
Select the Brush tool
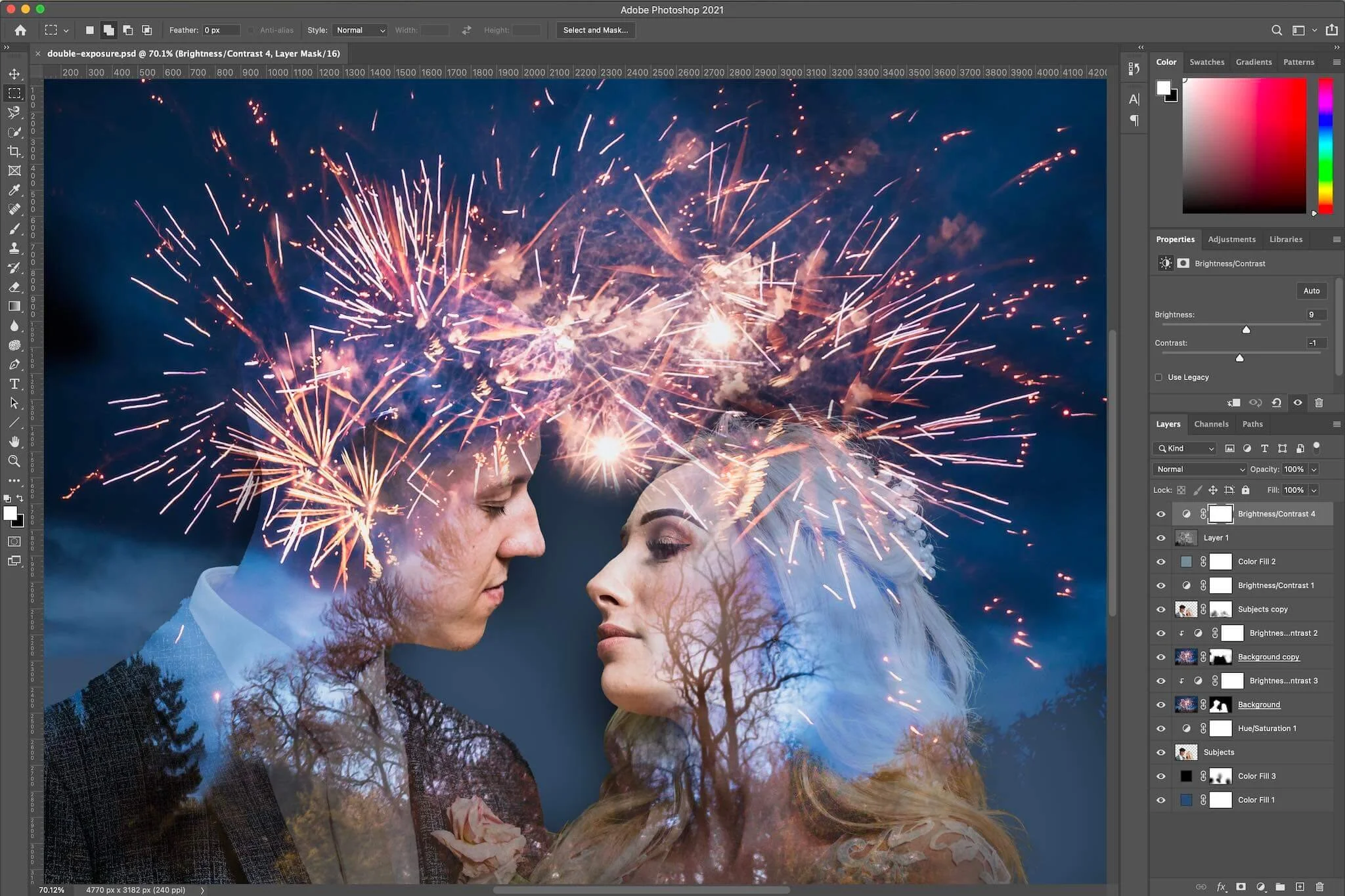tap(14, 229)
